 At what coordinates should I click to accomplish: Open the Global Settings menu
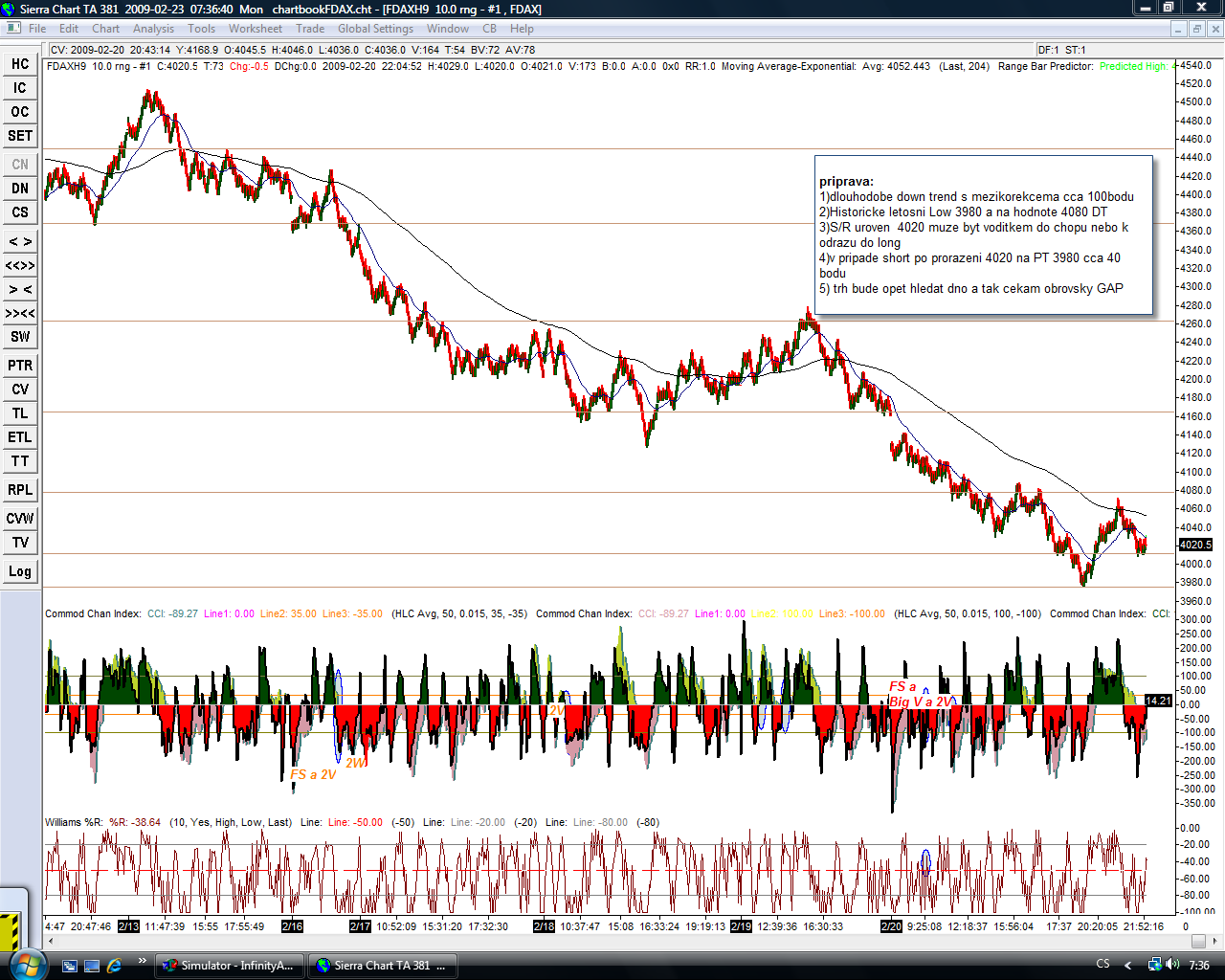pos(375,29)
